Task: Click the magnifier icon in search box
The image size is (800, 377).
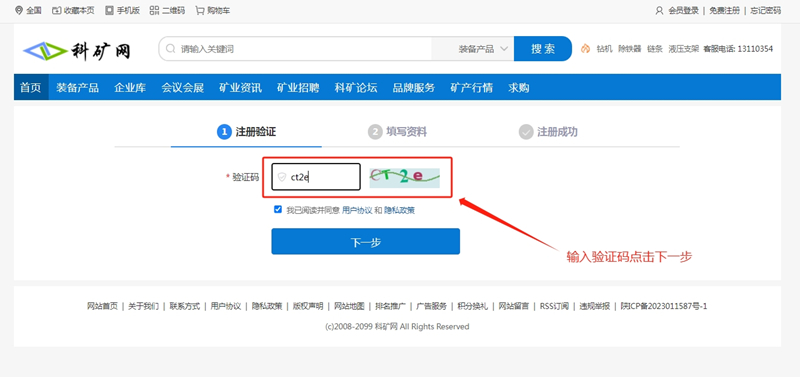Action: click(171, 49)
